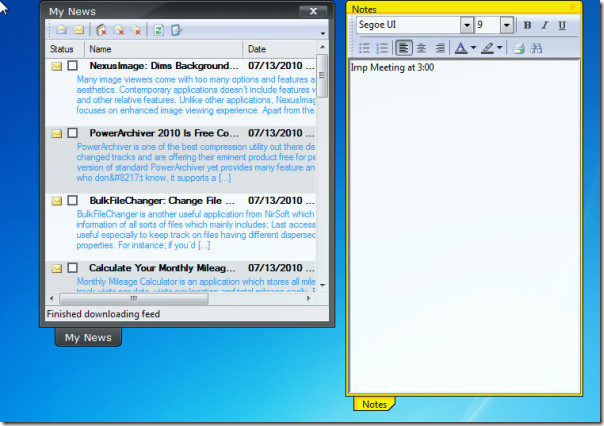The image size is (604, 426).
Task: Click the 07/13/2010 date of BulkFileChanger row
Action: (275, 201)
